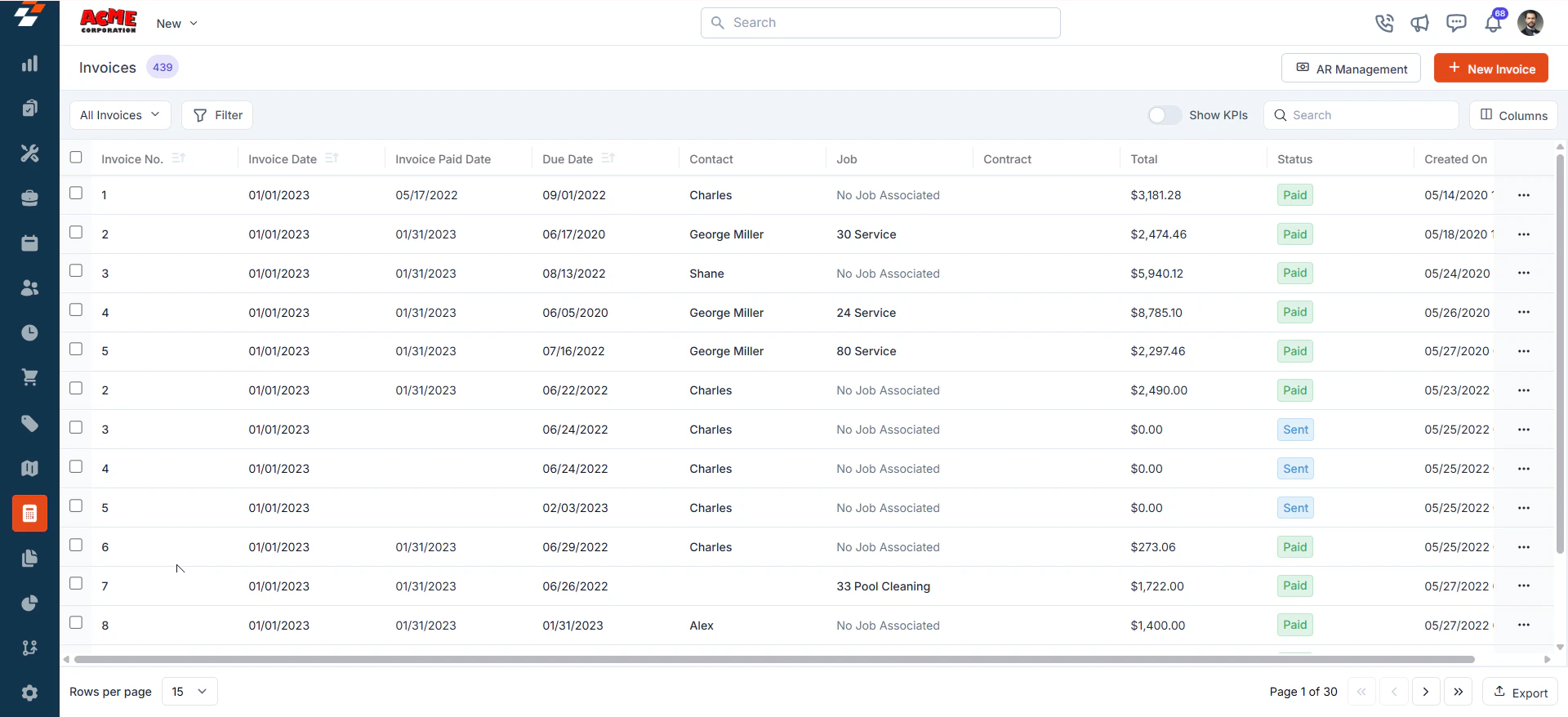Click the app logo at top left
Viewport: 1568px width, 717px height.
pos(29,15)
